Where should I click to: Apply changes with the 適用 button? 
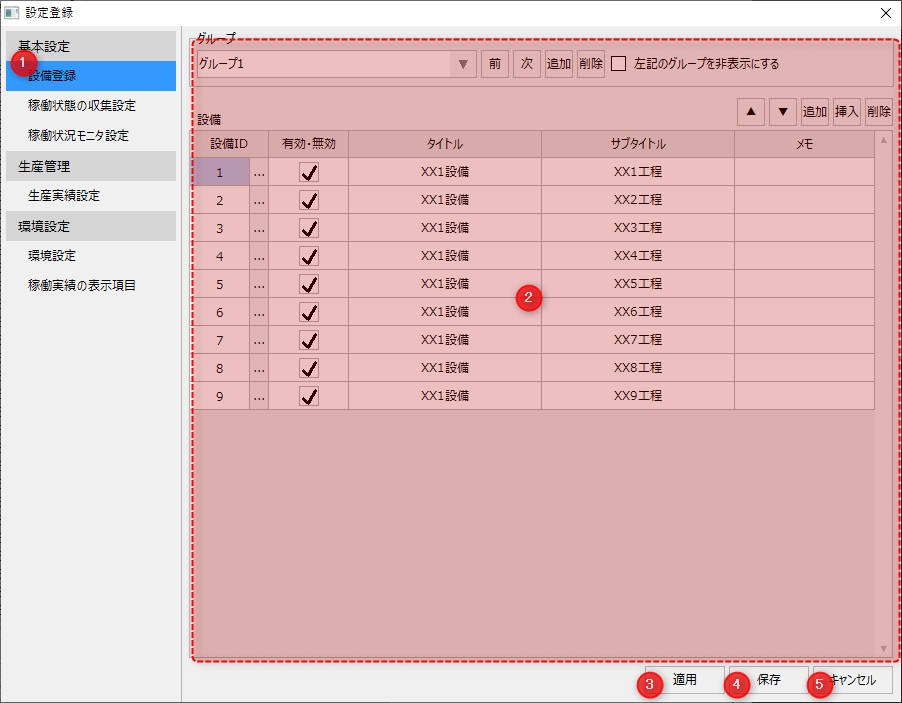[x=684, y=681]
